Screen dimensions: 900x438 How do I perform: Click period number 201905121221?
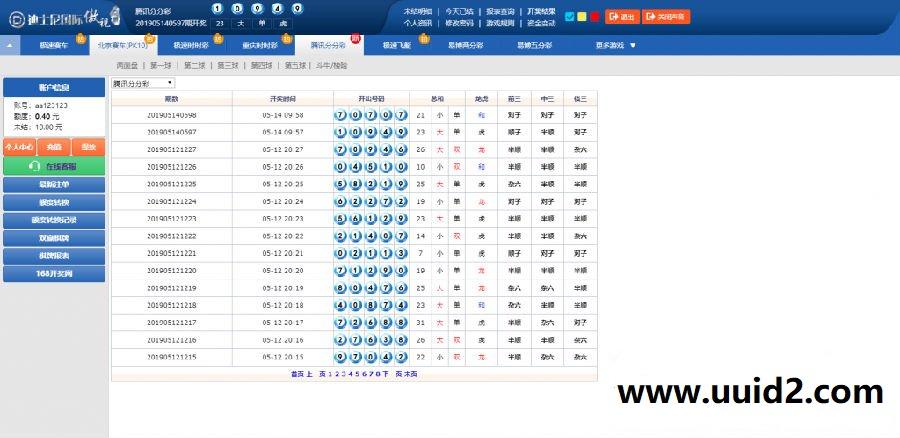(172, 253)
